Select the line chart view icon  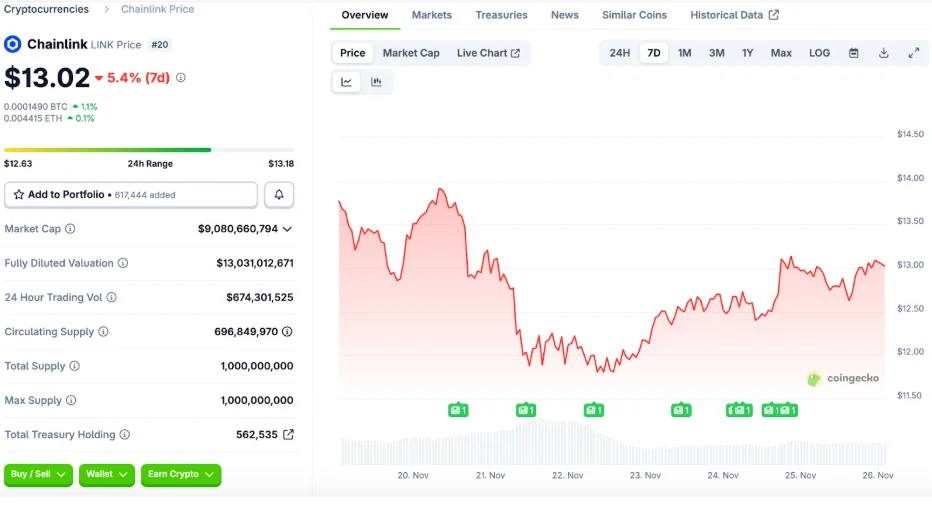[347, 82]
